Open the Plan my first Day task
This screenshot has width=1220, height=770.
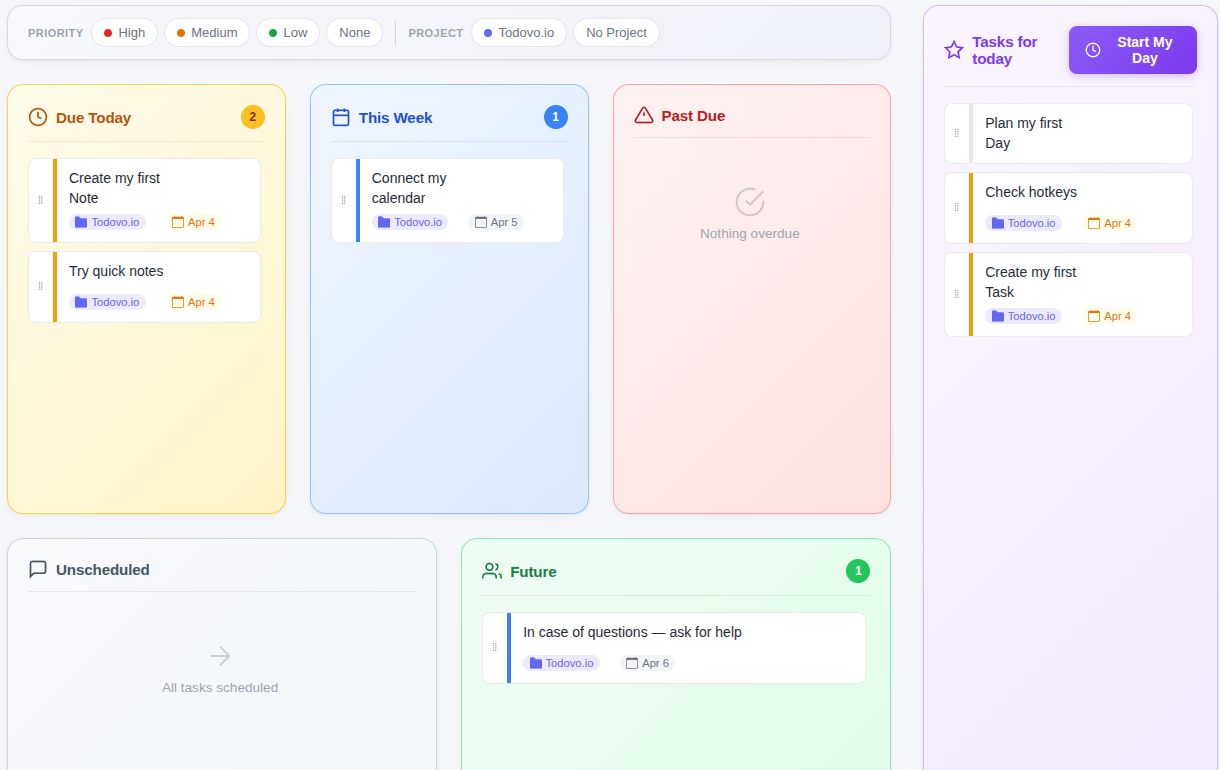click(1068, 133)
